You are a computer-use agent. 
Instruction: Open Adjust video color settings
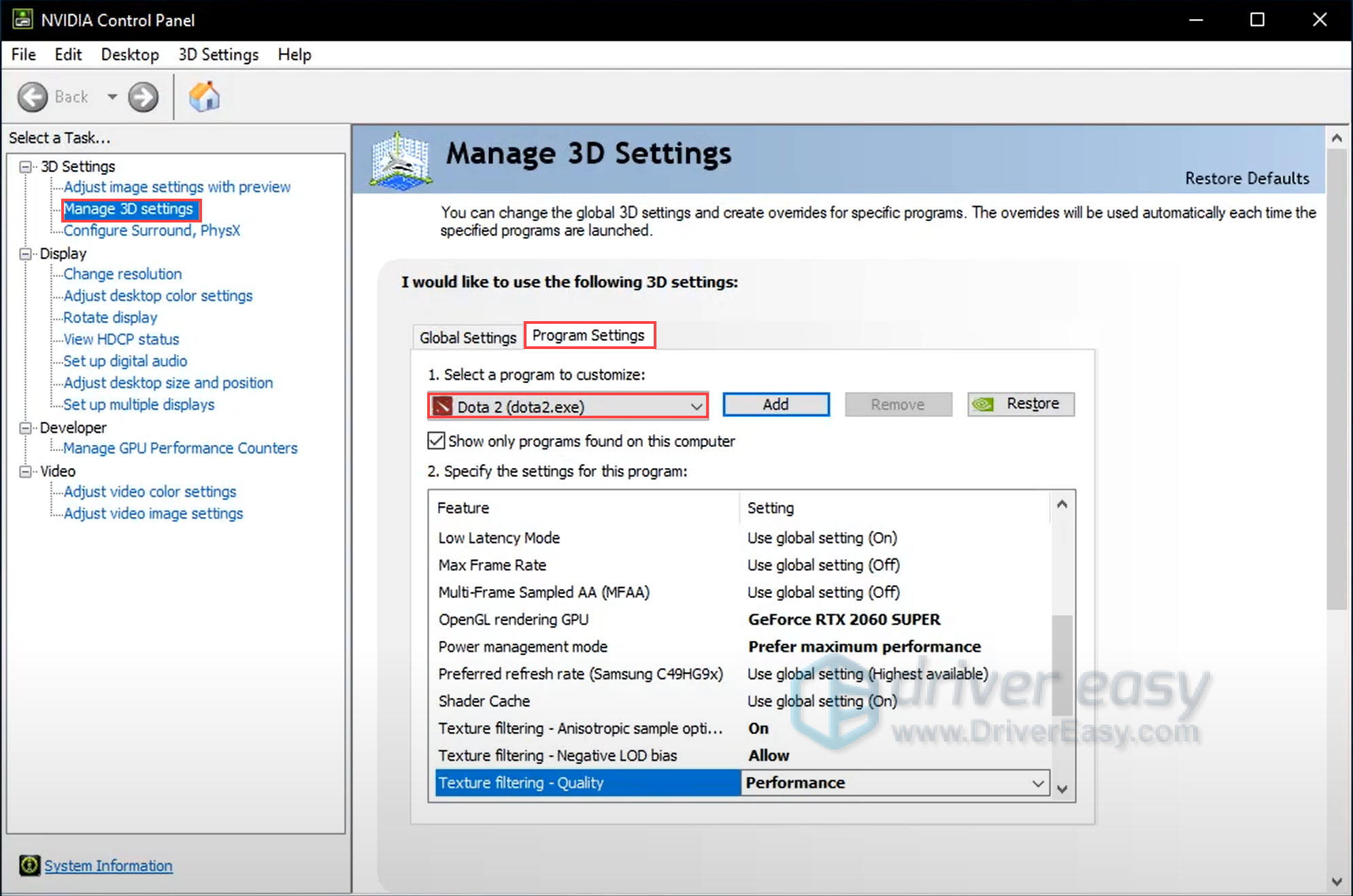click(x=150, y=492)
